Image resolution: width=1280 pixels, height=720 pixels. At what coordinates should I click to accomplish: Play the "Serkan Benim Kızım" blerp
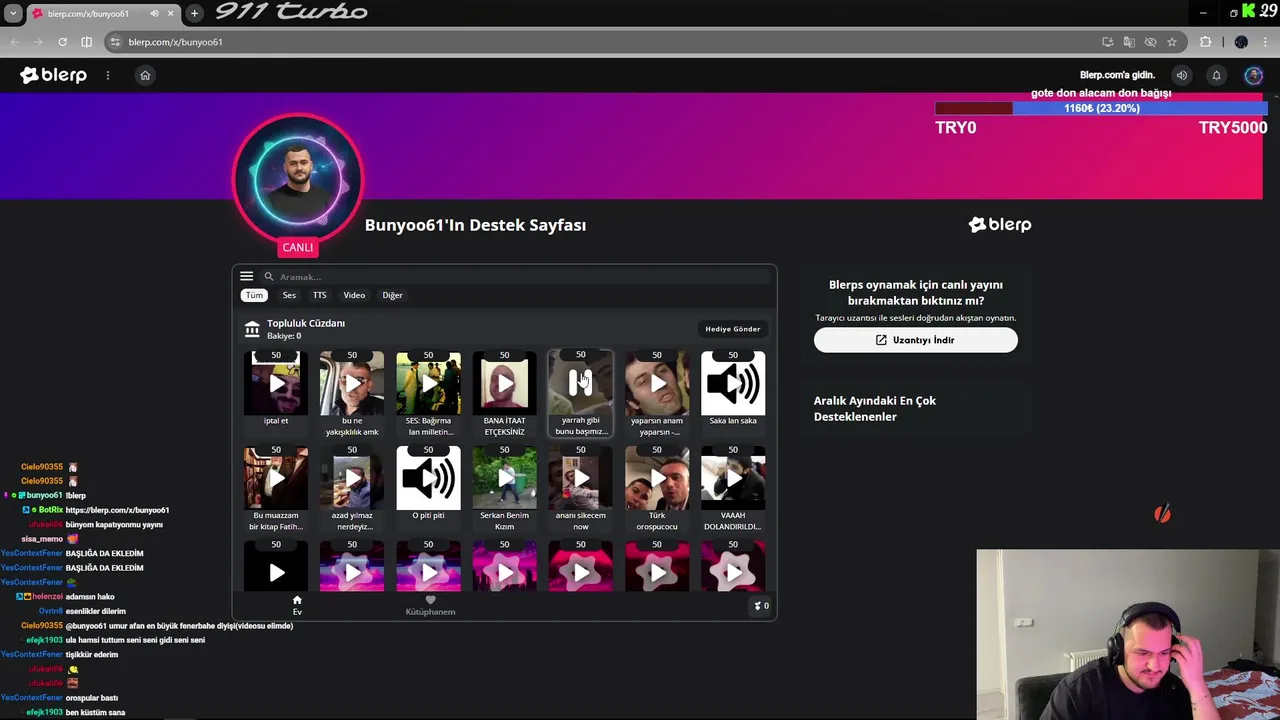tap(504, 477)
